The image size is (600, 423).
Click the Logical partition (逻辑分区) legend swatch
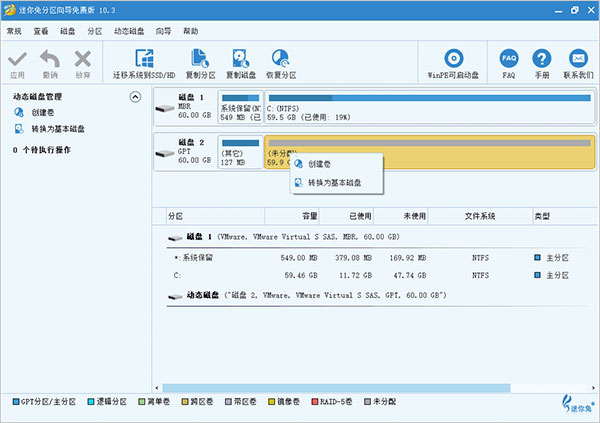point(91,402)
